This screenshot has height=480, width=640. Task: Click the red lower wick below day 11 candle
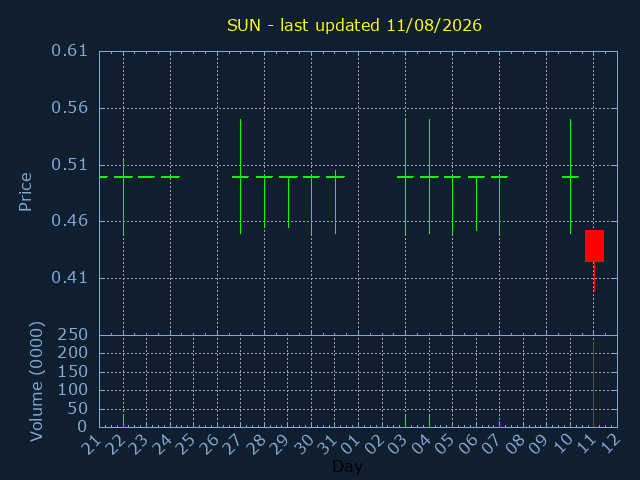click(594, 276)
